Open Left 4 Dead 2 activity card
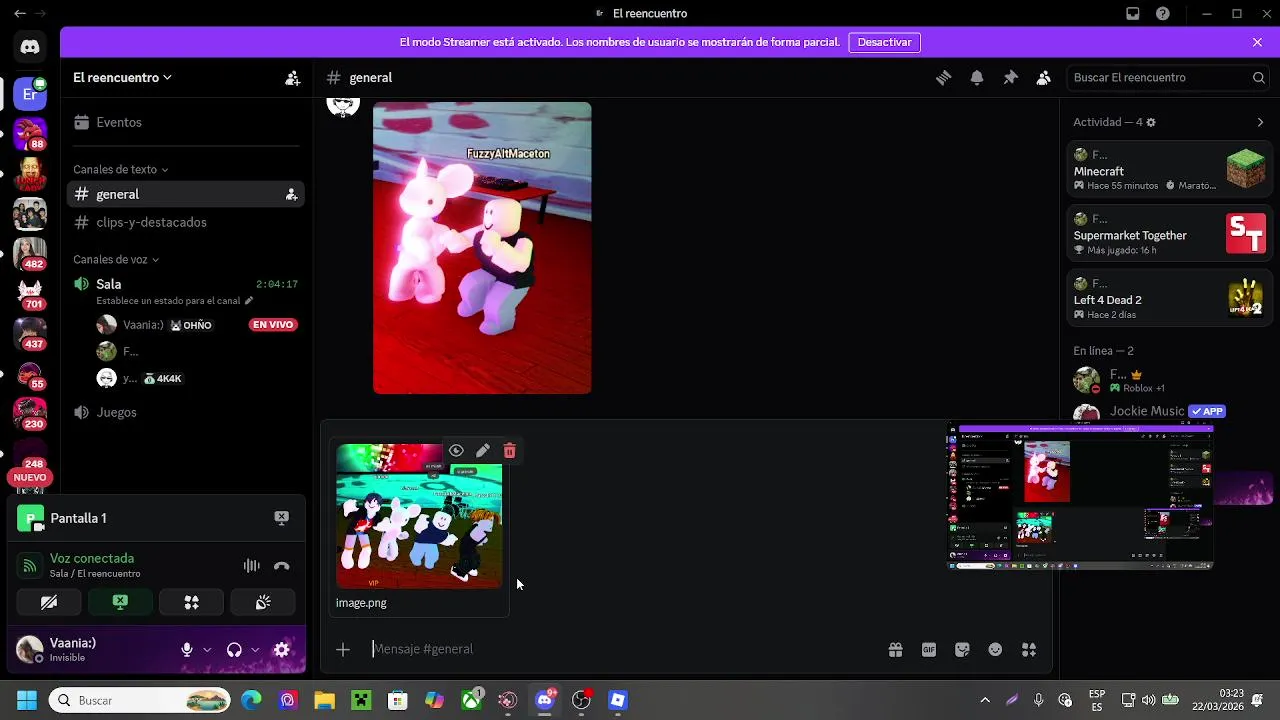 coord(1169,299)
